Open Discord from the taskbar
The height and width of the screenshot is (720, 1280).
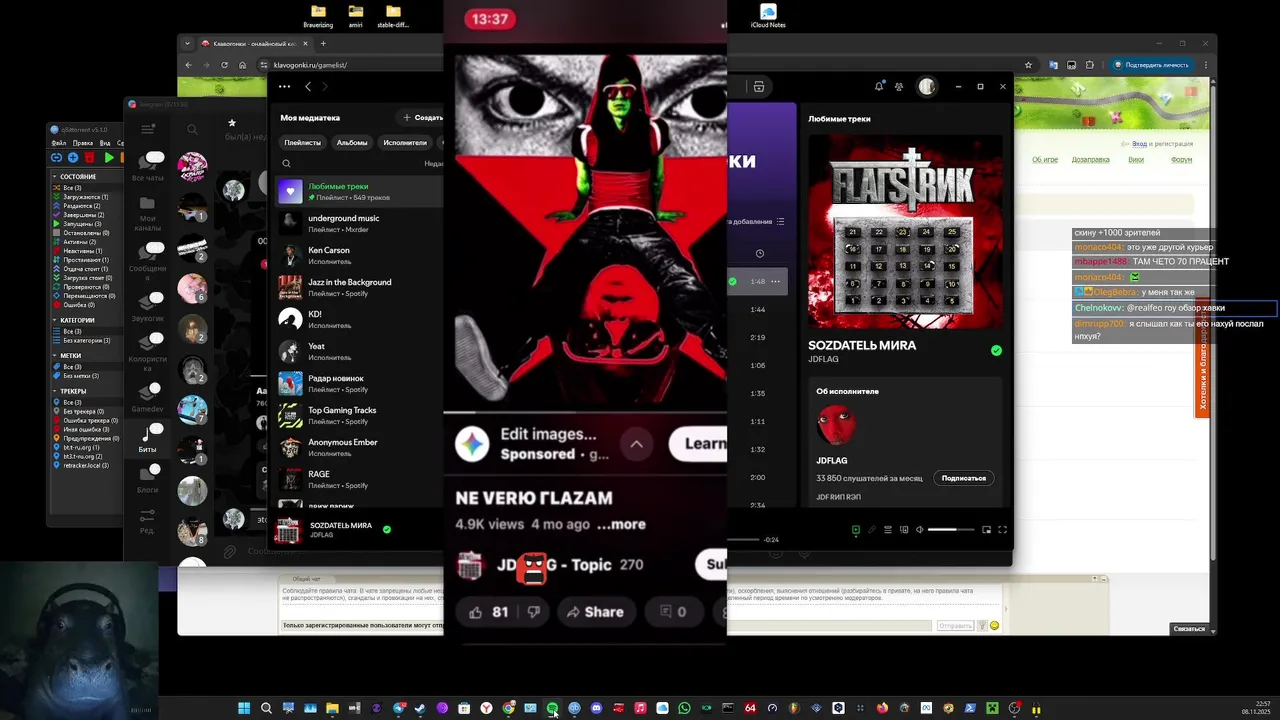coord(596,708)
